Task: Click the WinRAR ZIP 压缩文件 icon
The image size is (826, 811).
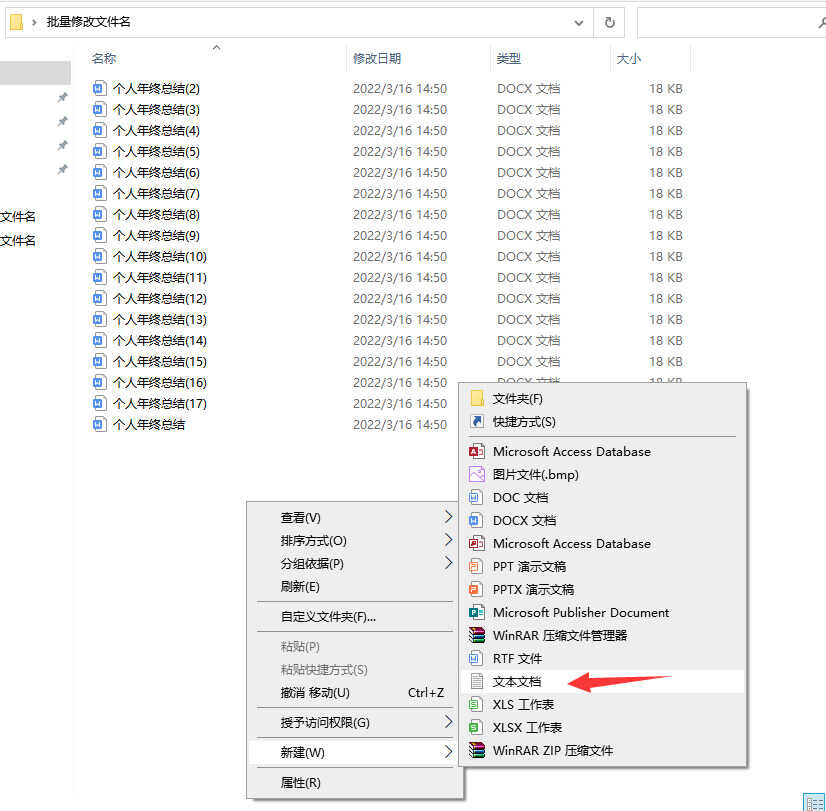Action: (477, 750)
